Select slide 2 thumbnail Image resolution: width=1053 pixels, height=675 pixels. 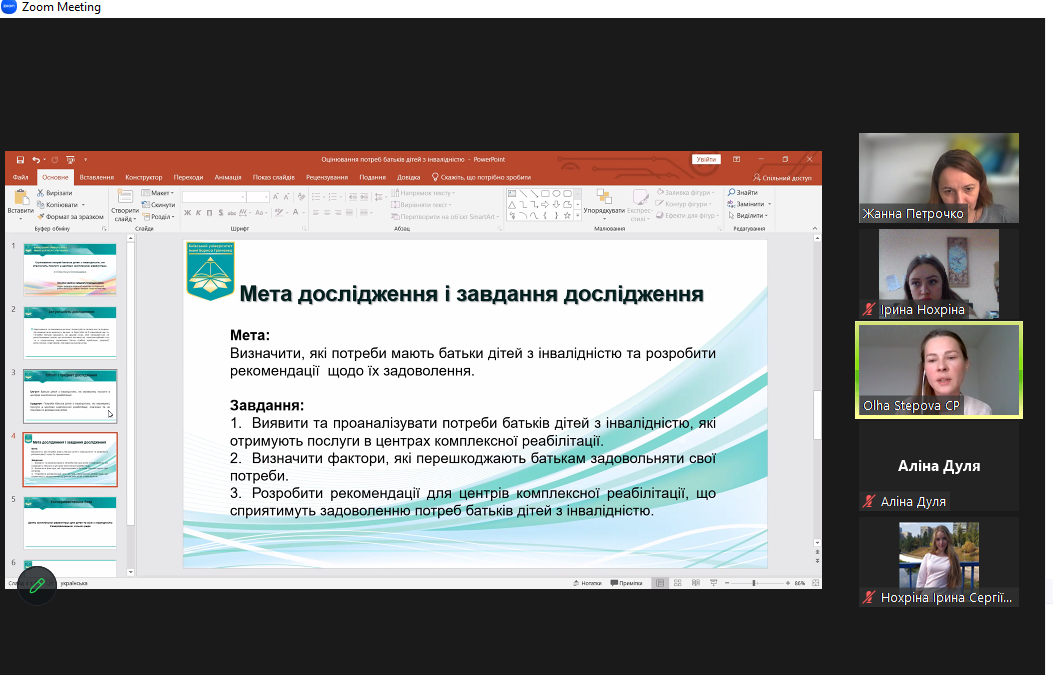tap(70, 332)
